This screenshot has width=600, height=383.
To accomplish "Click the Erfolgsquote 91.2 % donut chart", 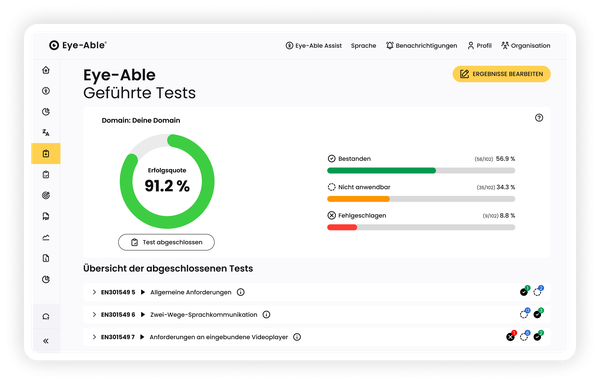I will pyautogui.click(x=167, y=181).
